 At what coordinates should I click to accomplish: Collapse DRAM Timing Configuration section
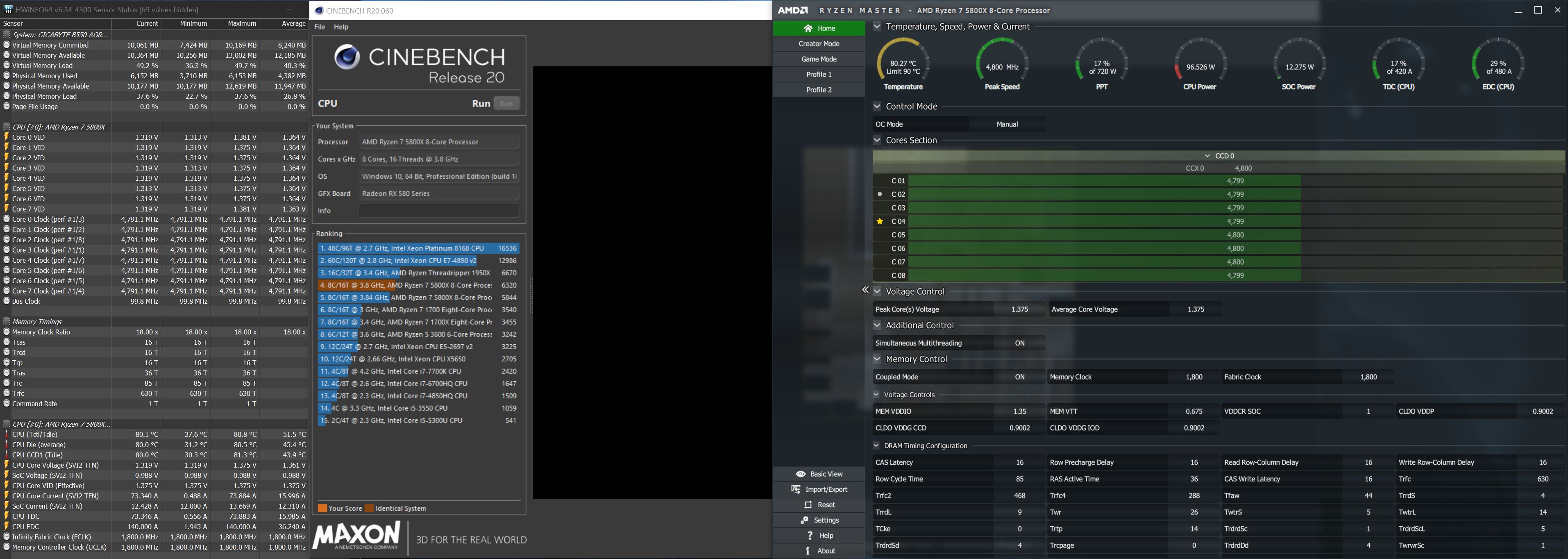(876, 446)
